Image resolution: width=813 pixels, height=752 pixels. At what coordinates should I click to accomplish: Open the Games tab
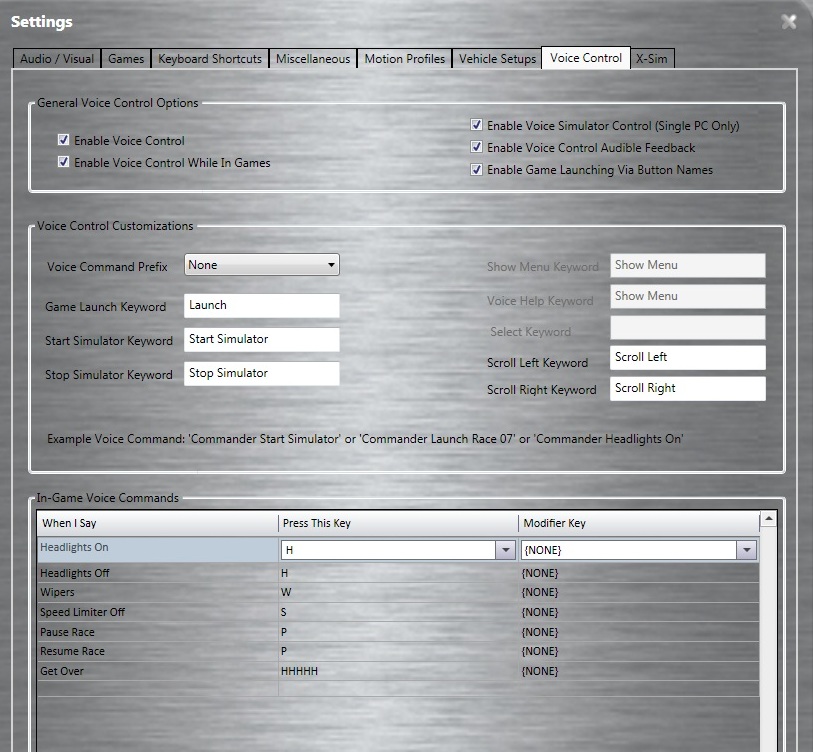(125, 58)
